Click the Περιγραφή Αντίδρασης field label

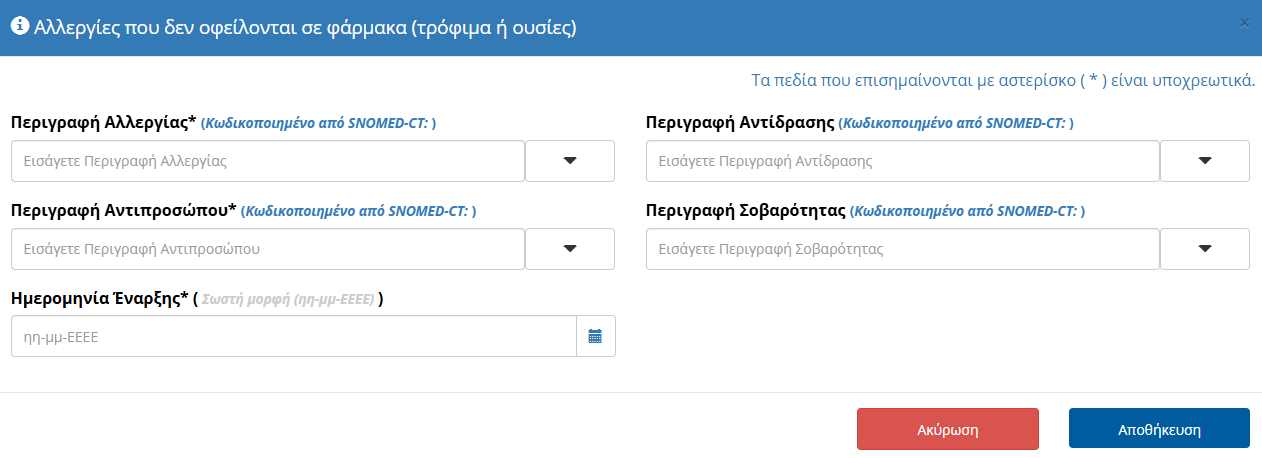click(740, 123)
